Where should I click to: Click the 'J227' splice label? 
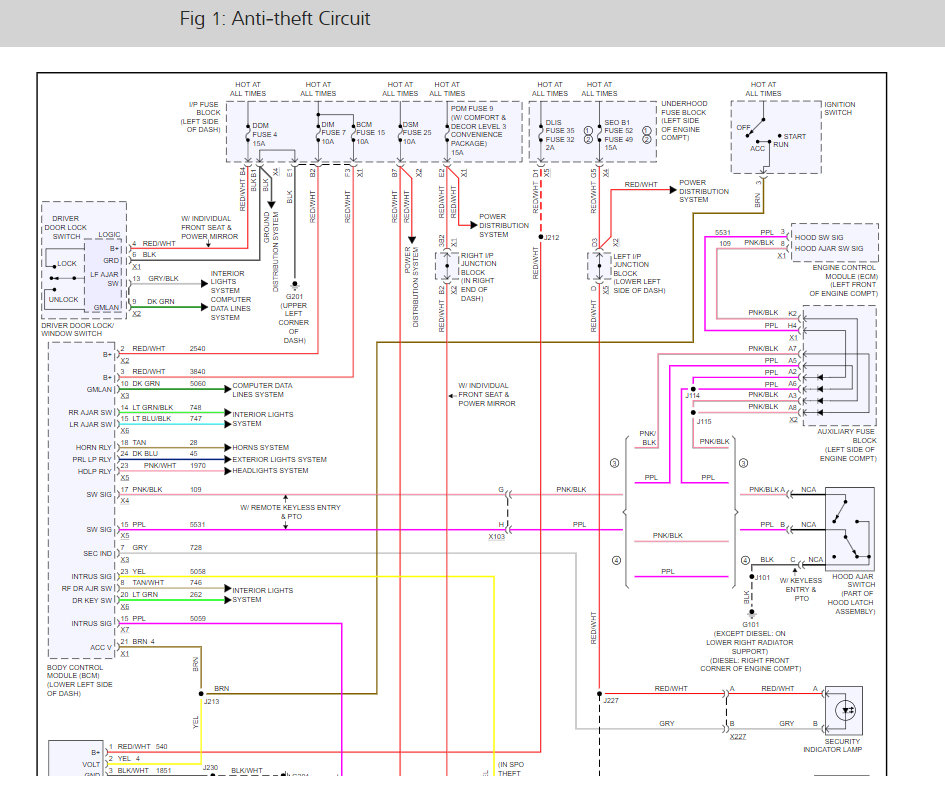611,700
